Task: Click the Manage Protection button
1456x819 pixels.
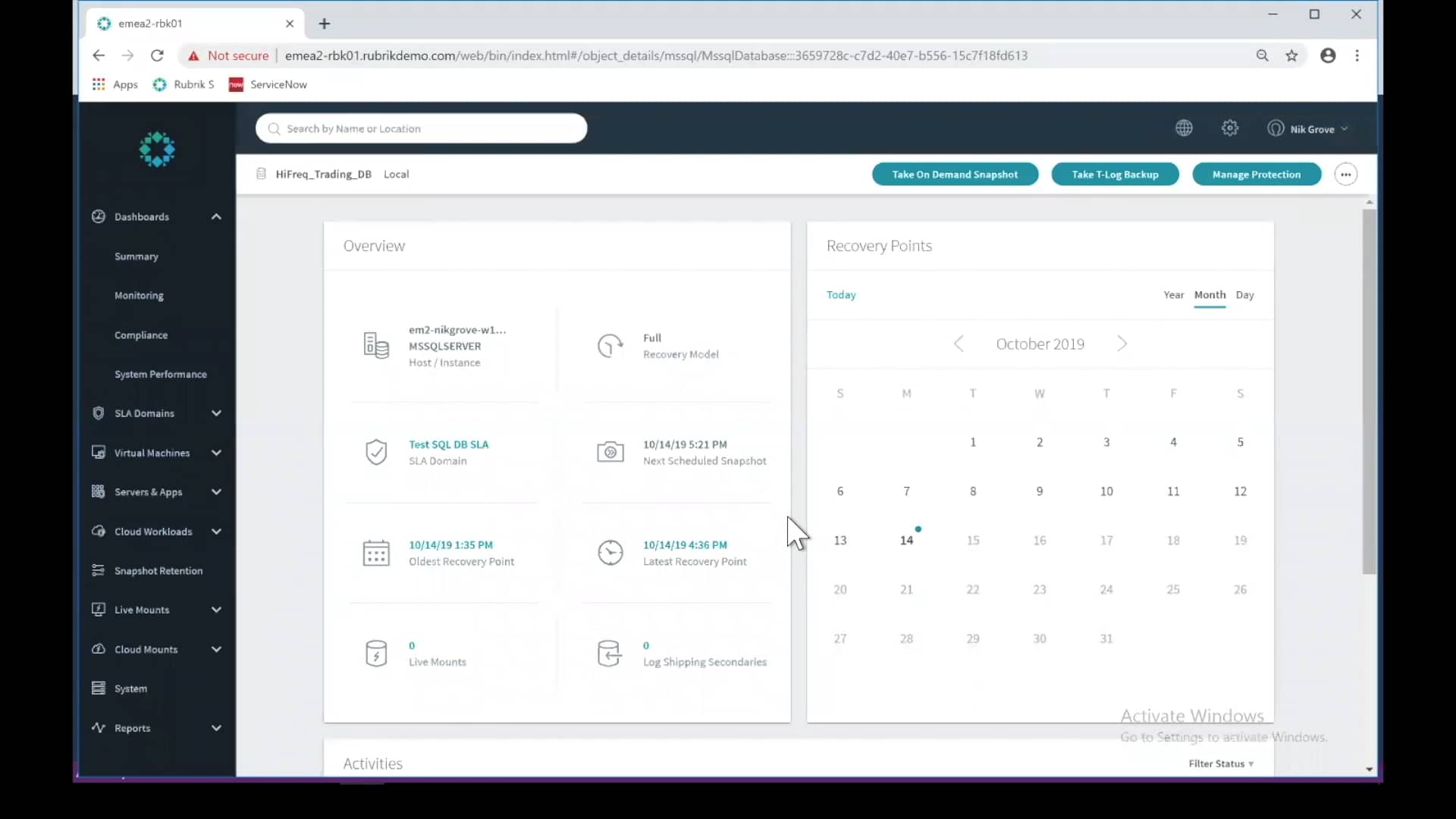Action: coord(1257,174)
